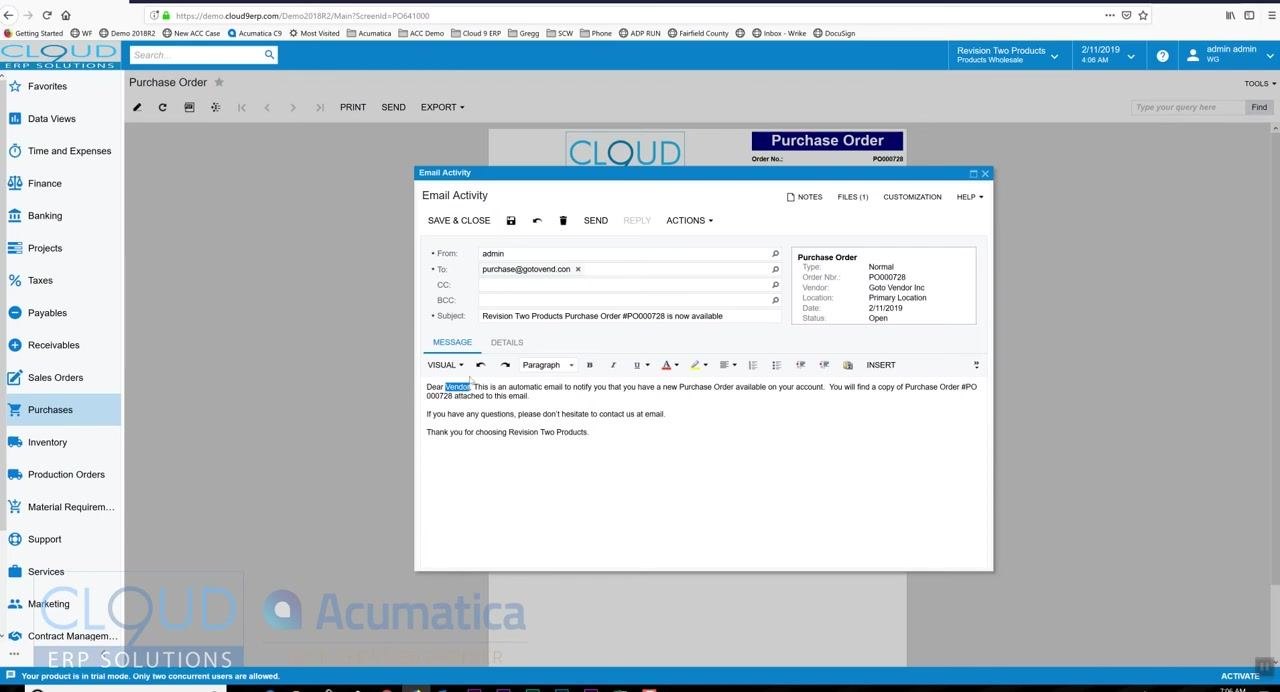Open the lookup for the From field
Image resolution: width=1280 pixels, height=692 pixels.
(x=775, y=254)
